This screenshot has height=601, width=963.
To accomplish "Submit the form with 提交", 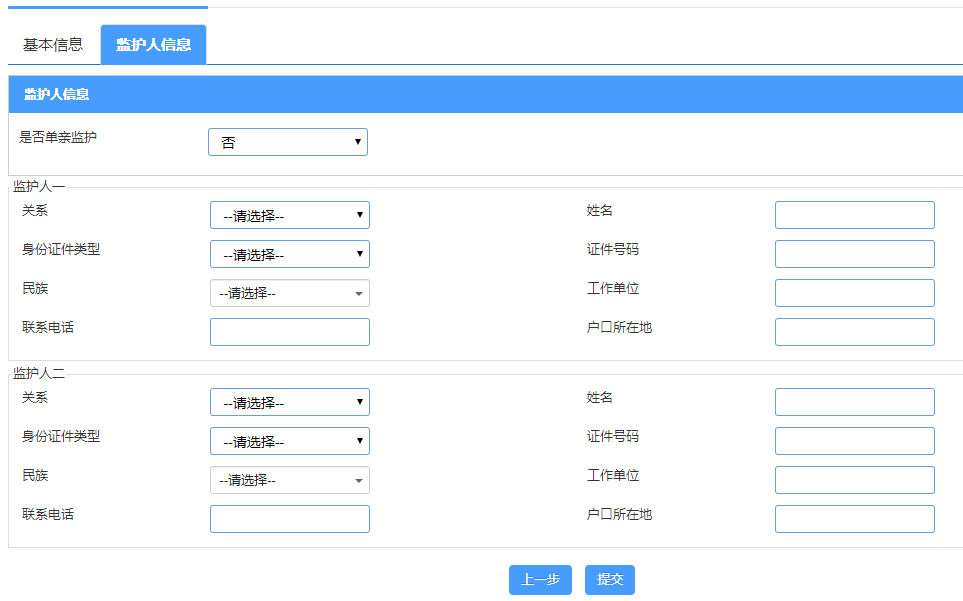I will pyautogui.click(x=610, y=580).
